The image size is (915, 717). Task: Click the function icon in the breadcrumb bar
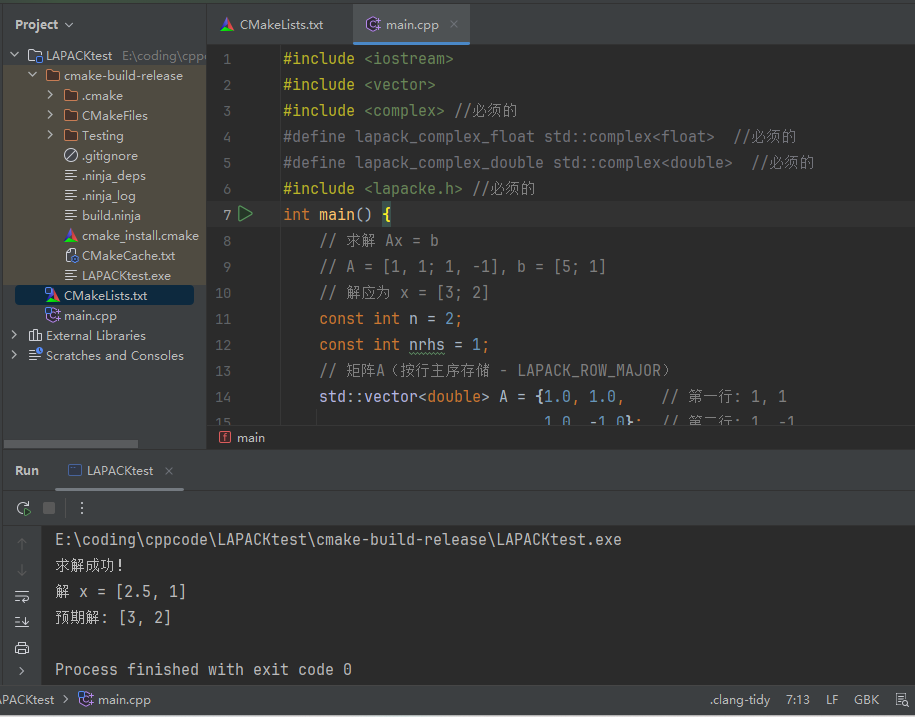tap(225, 438)
